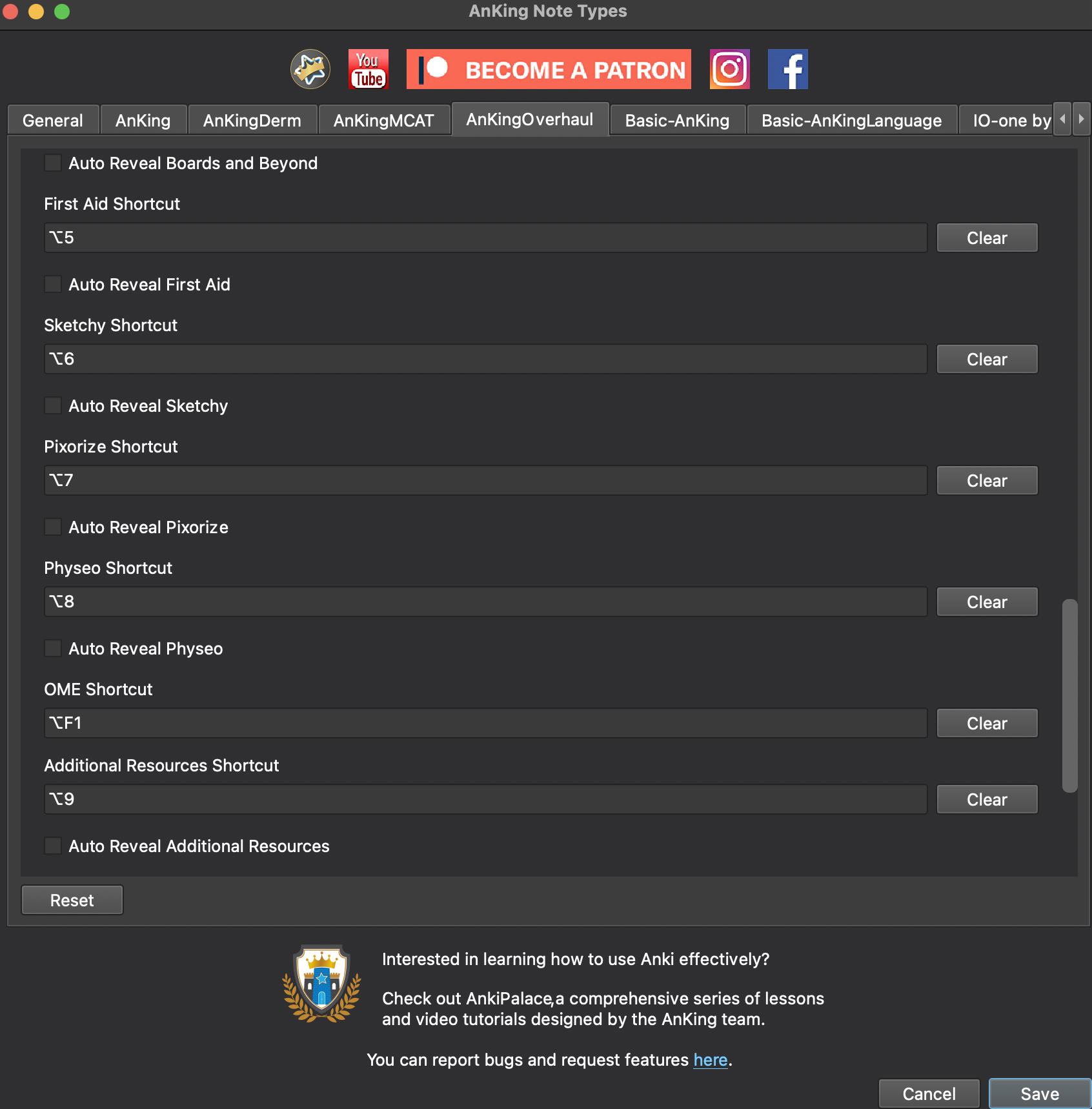Enable Auto Reveal Boards and Beyond
1092x1109 pixels.
click(53, 163)
